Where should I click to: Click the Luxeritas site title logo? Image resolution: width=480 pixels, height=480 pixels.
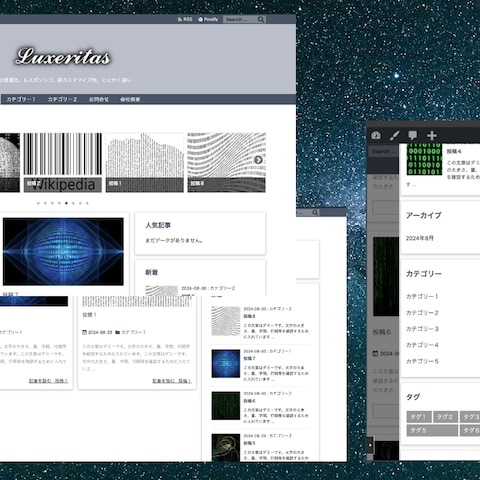tap(63, 57)
